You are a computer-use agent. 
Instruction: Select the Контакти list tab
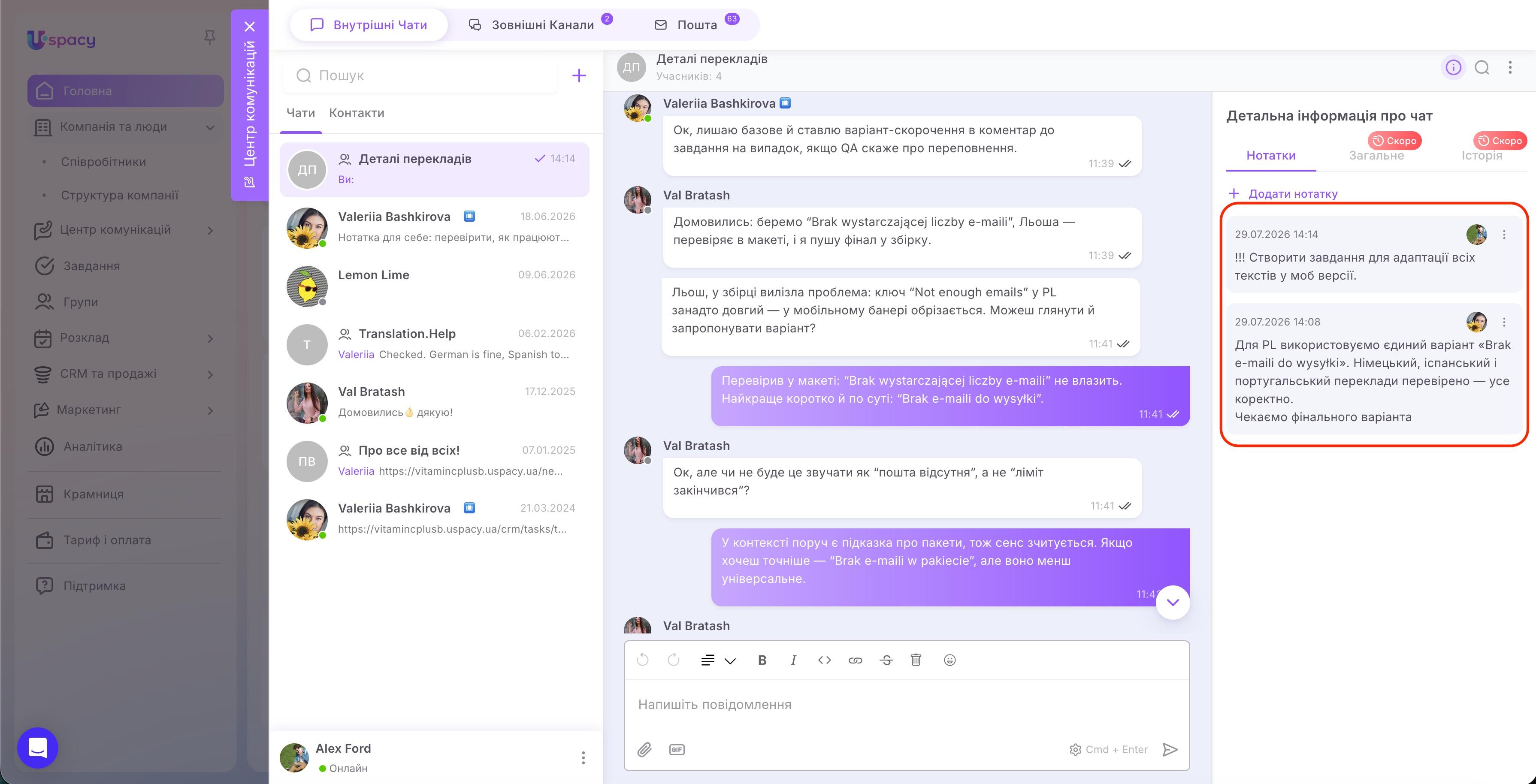(x=357, y=113)
